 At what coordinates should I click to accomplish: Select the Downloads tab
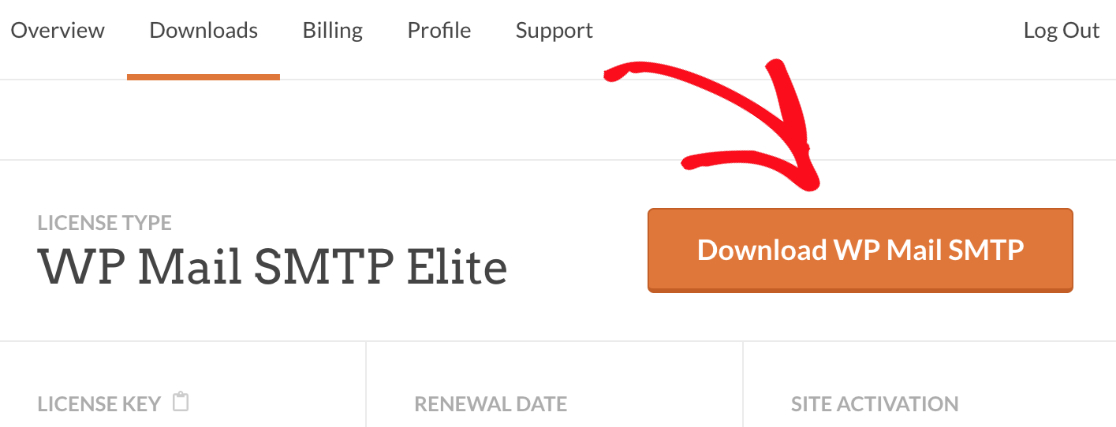[x=204, y=31]
